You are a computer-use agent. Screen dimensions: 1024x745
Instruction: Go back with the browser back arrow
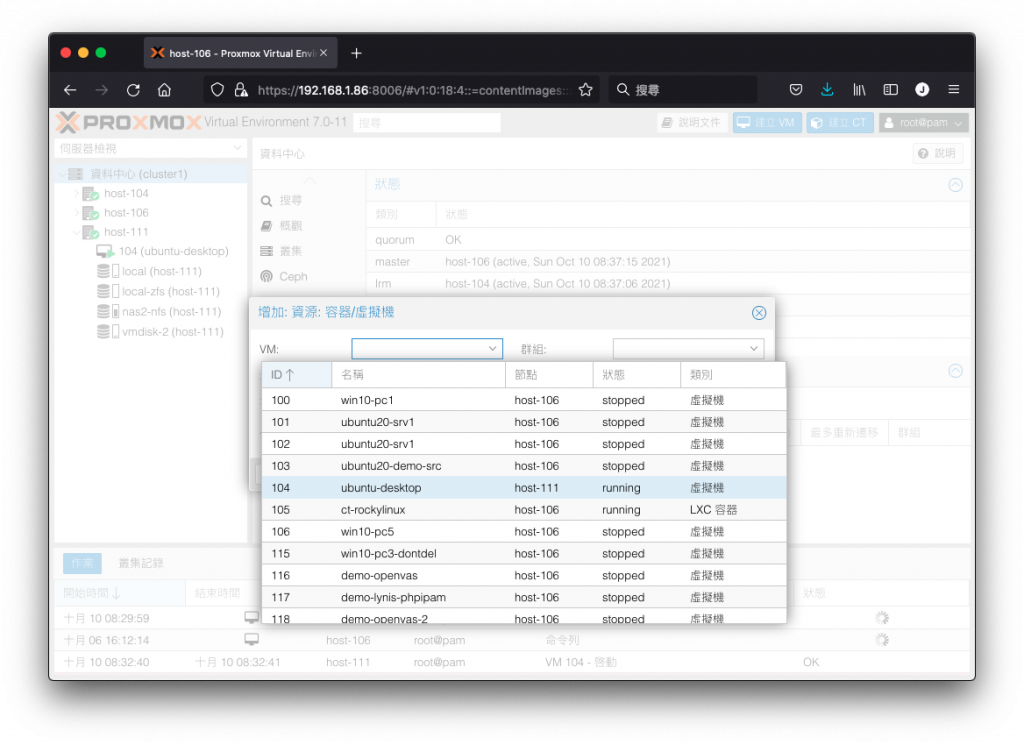click(x=70, y=90)
